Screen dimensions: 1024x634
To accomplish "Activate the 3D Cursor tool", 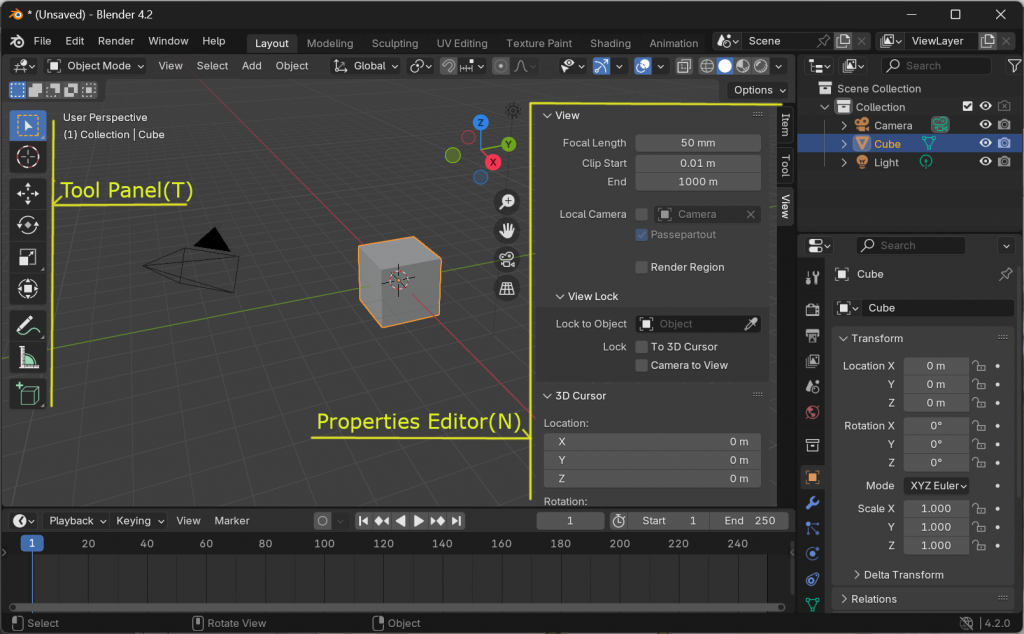I will click(27, 157).
